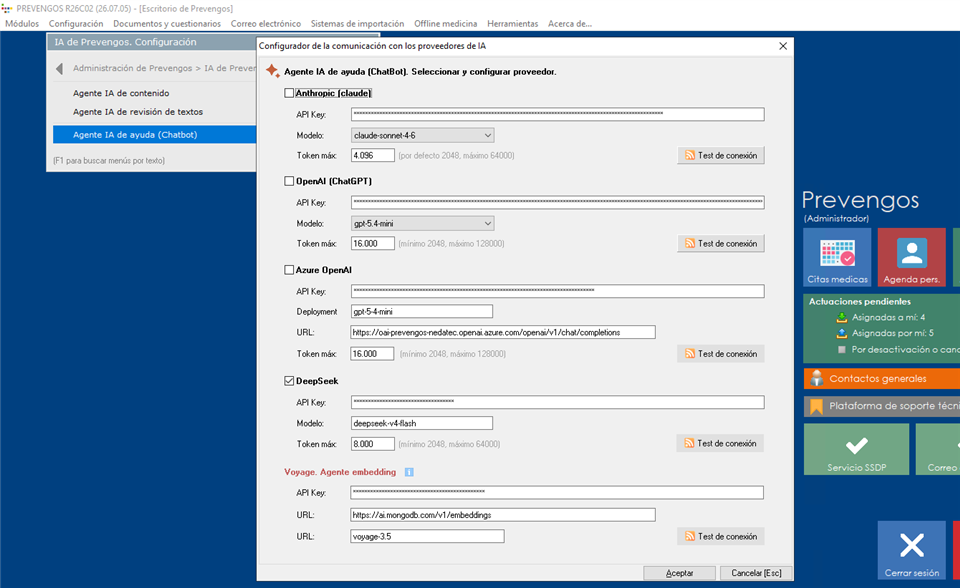Click the Contactos generales person icon
This screenshot has width=960, height=588.
pos(816,379)
